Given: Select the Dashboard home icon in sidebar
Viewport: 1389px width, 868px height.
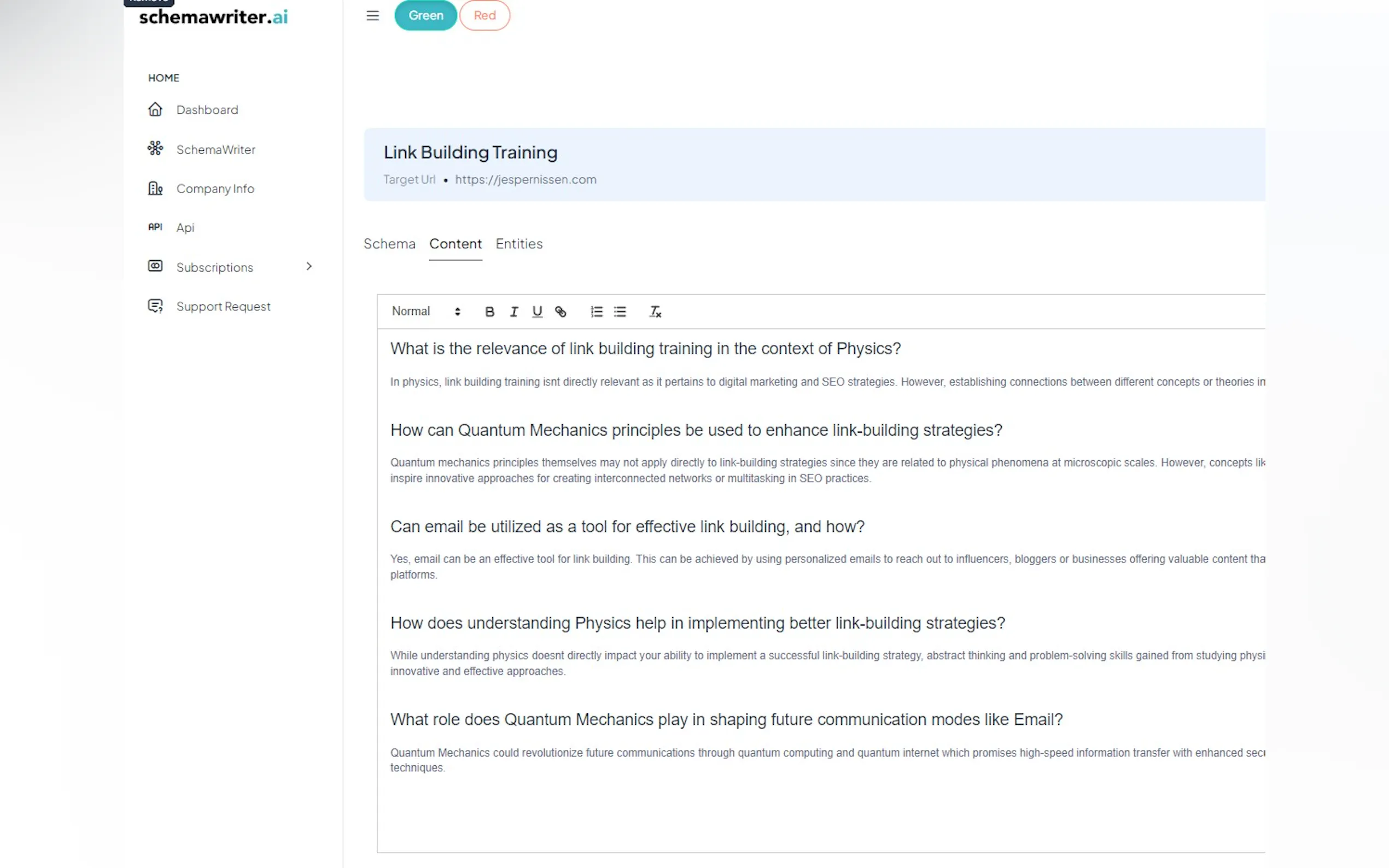Looking at the screenshot, I should pyautogui.click(x=156, y=109).
